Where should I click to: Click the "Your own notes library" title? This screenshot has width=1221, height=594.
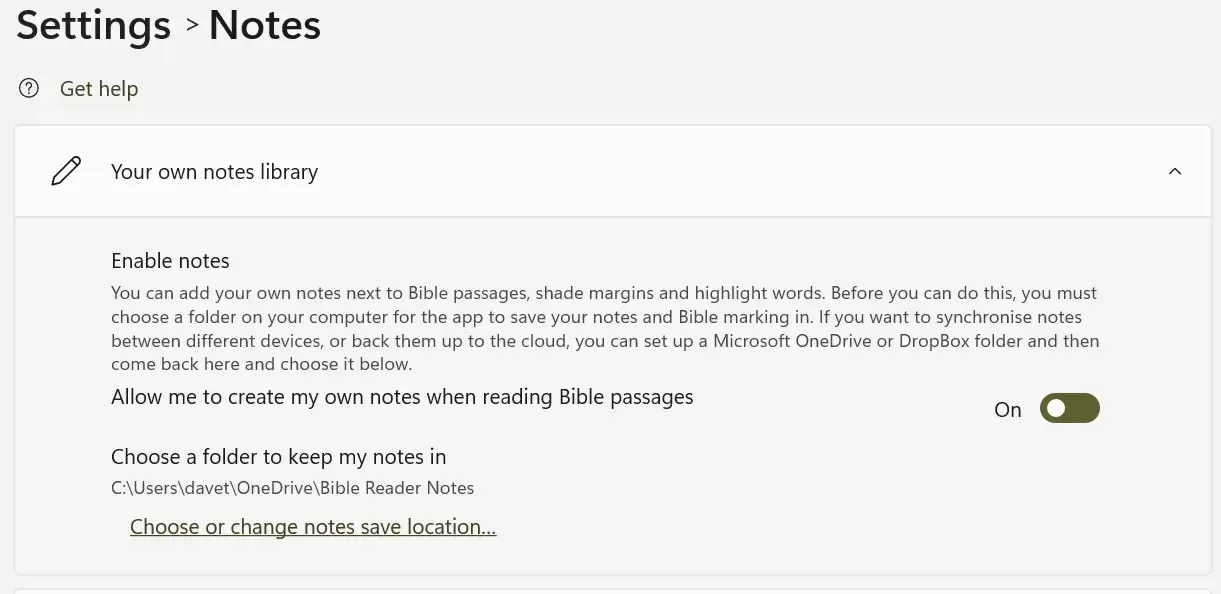(x=214, y=171)
